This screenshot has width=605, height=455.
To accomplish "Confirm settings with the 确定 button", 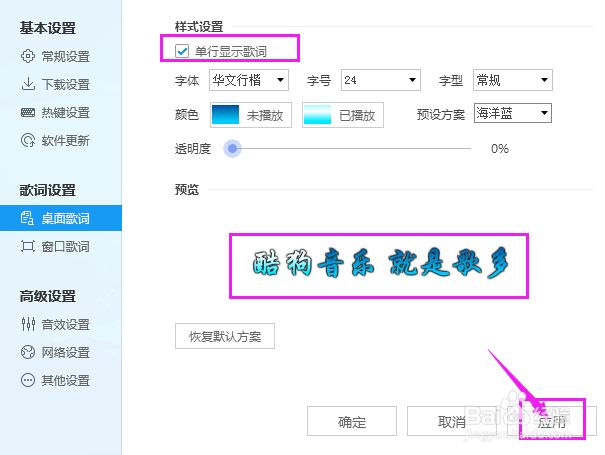I will point(352,422).
